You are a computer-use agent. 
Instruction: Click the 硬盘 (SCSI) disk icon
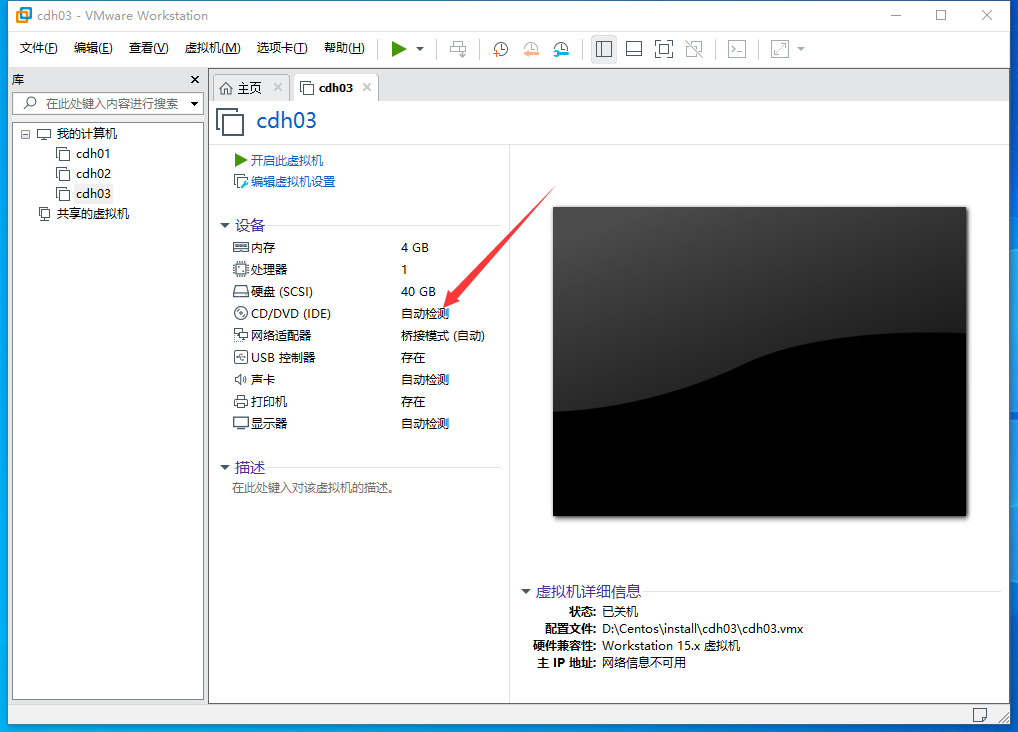tap(241, 292)
